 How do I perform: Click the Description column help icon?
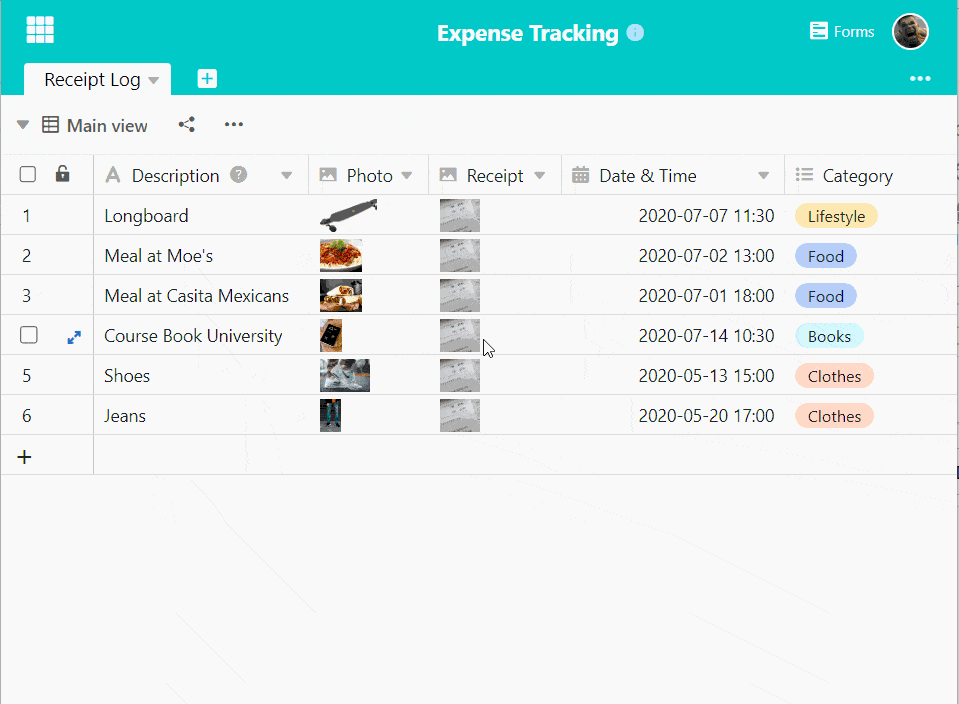pos(238,175)
